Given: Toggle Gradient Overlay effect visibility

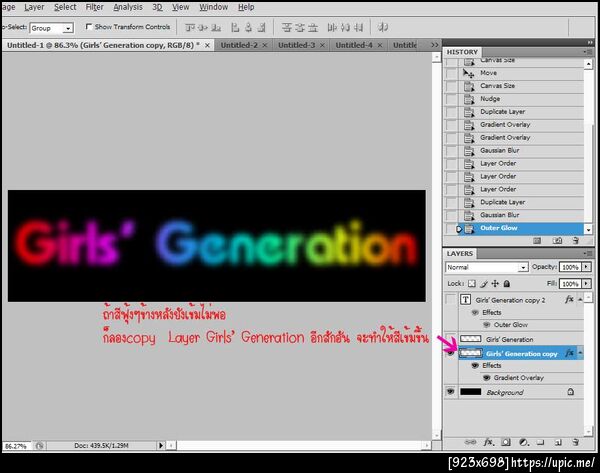Looking at the screenshot, I should 487,378.
